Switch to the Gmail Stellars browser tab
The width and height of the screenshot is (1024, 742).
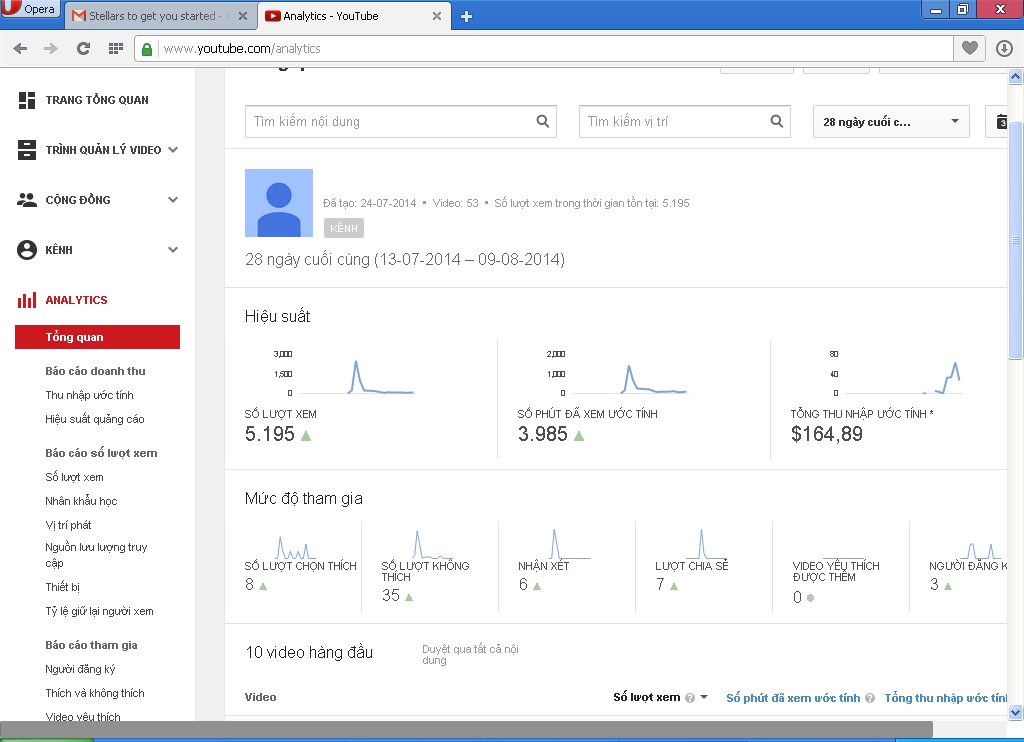pyautogui.click(x=158, y=16)
